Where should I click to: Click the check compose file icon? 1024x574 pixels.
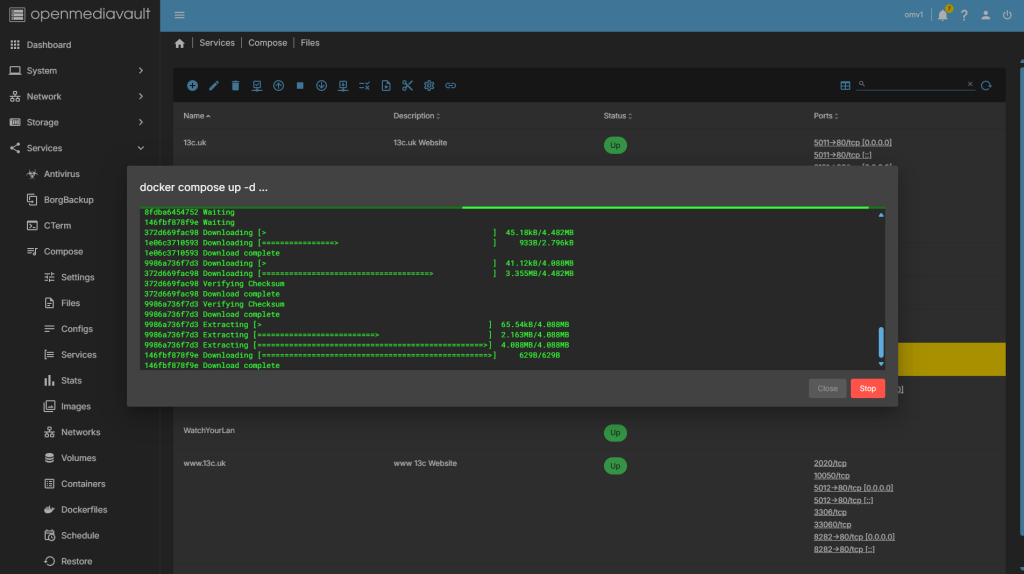(257, 86)
